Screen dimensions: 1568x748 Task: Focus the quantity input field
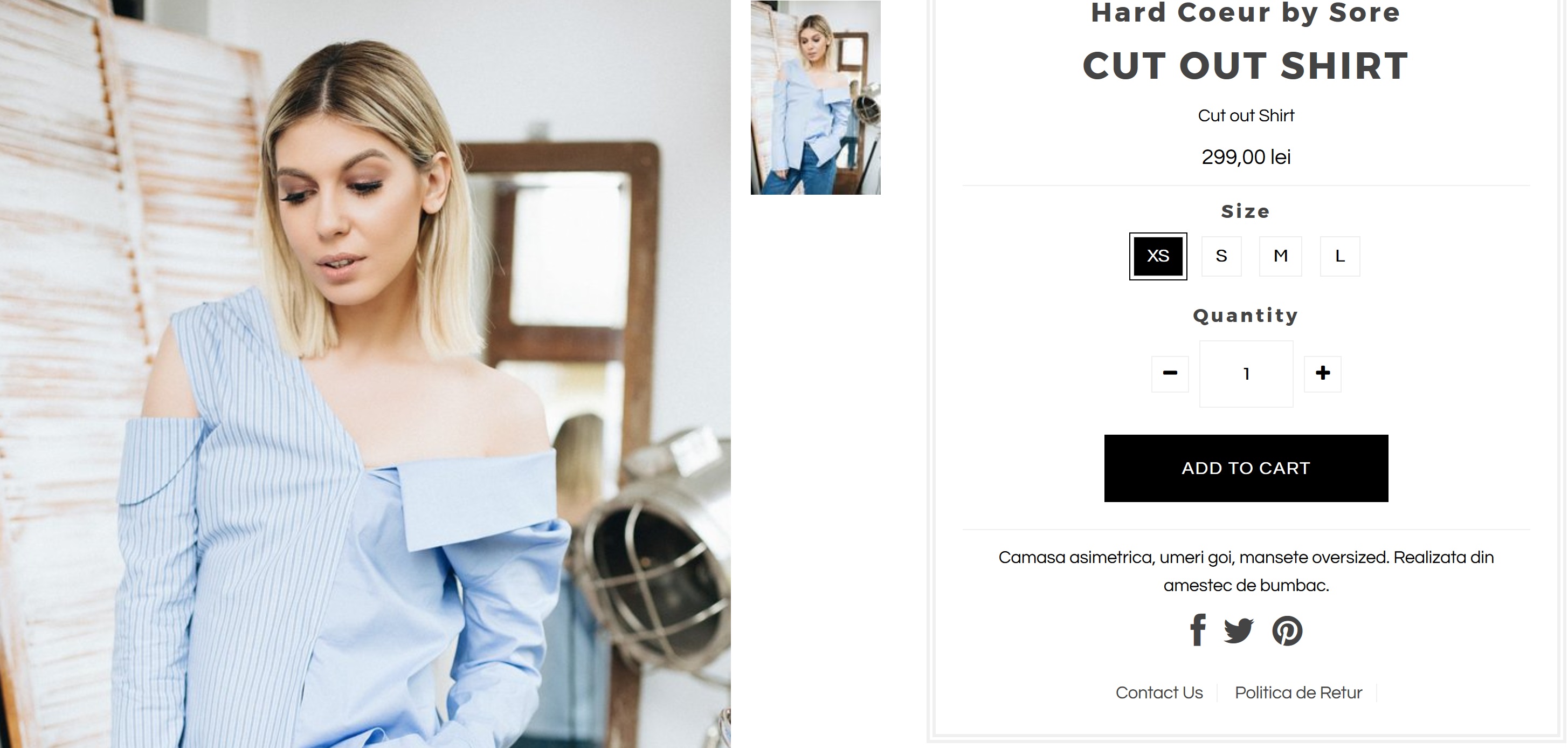(x=1246, y=373)
